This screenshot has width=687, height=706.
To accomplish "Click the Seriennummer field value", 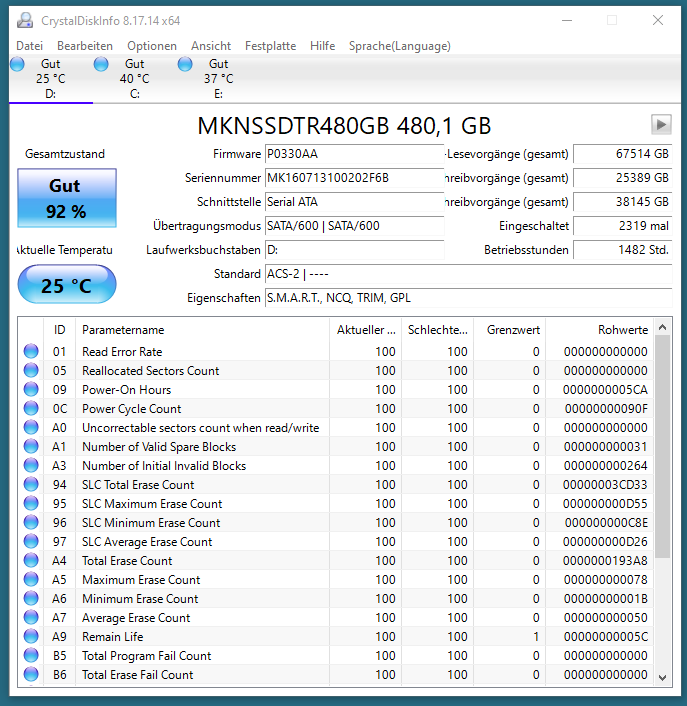I will [x=354, y=178].
